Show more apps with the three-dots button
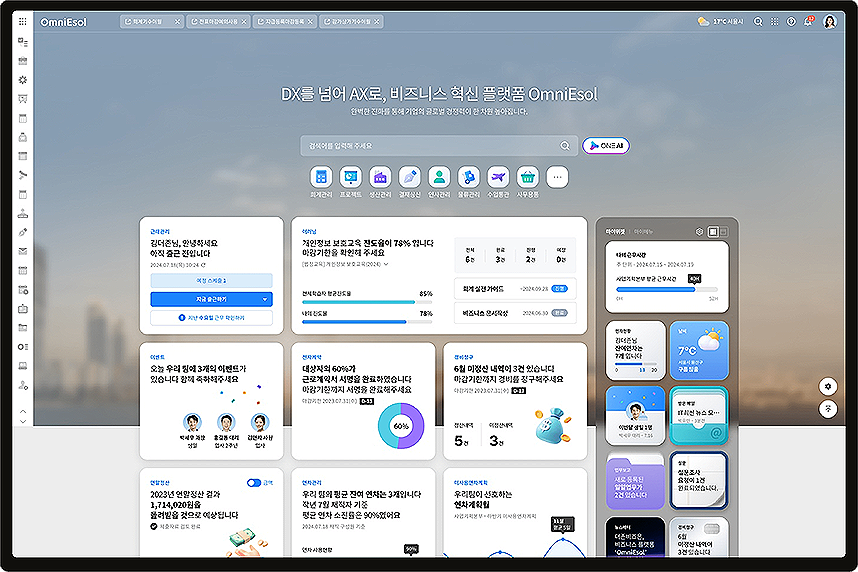858x572 pixels. [x=557, y=177]
